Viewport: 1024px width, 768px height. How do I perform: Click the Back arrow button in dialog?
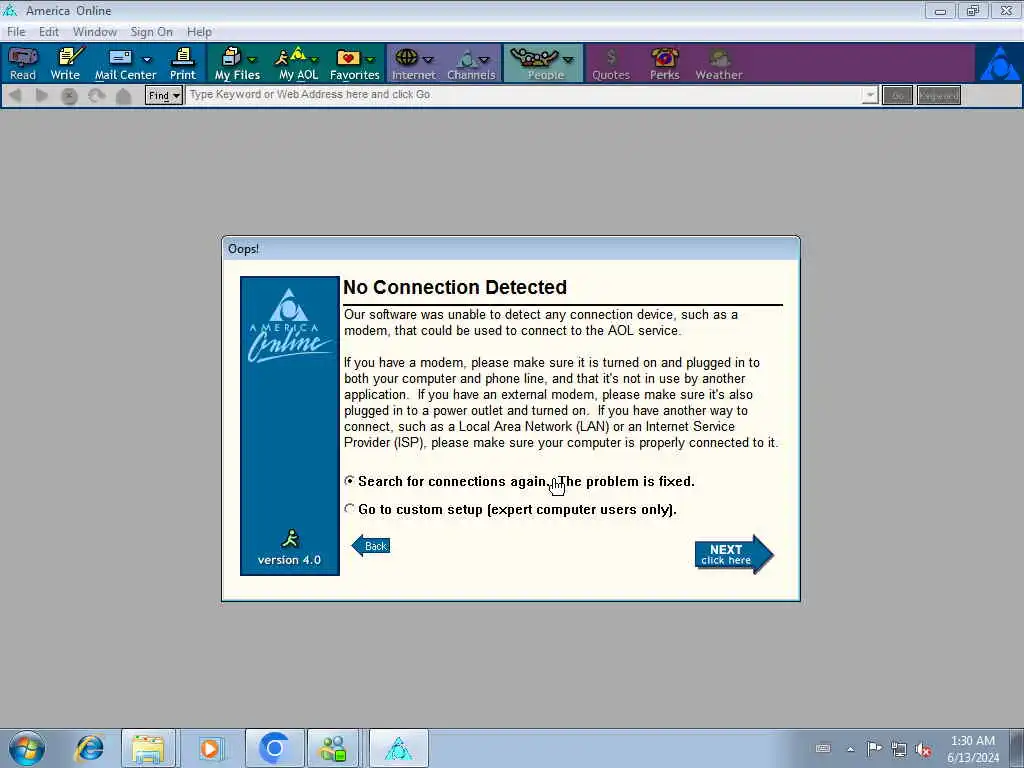371,545
